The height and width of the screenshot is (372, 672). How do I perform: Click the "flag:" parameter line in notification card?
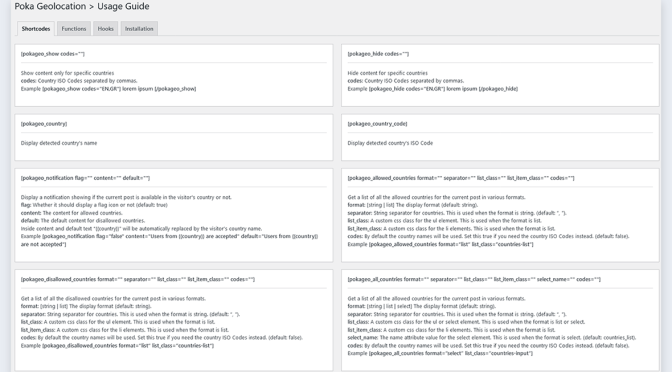[94, 205]
